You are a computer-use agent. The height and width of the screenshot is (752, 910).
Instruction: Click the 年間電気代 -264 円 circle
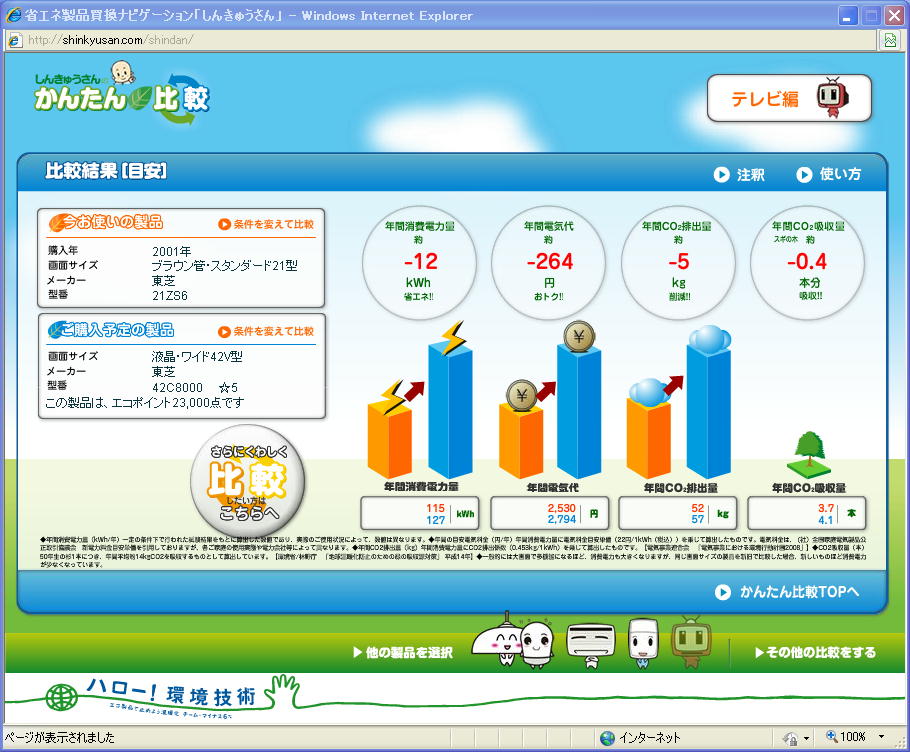548,262
